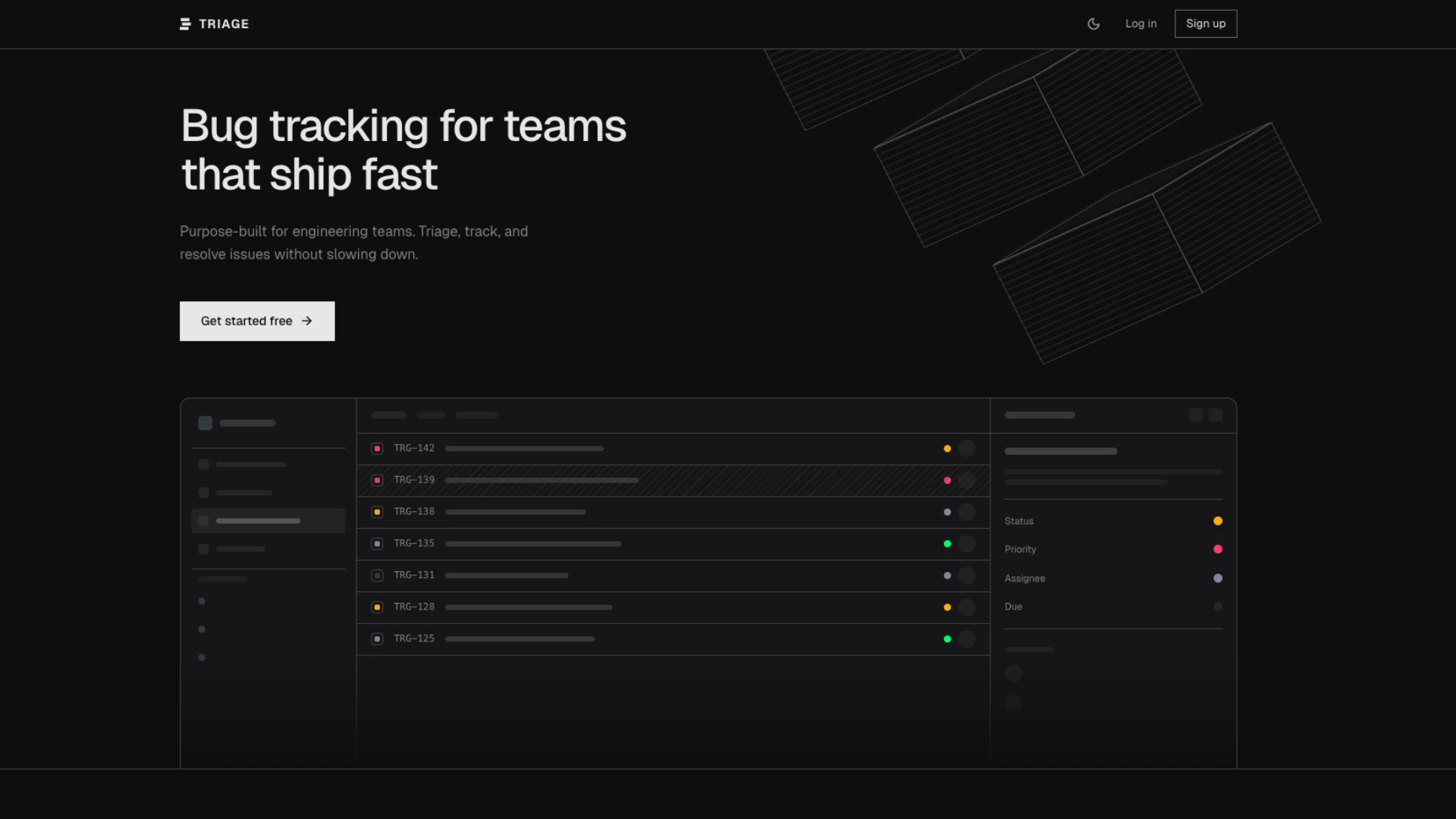Viewport: 1456px width, 819px height.
Task: Click the priority icon beside TRG-139
Action: click(377, 480)
